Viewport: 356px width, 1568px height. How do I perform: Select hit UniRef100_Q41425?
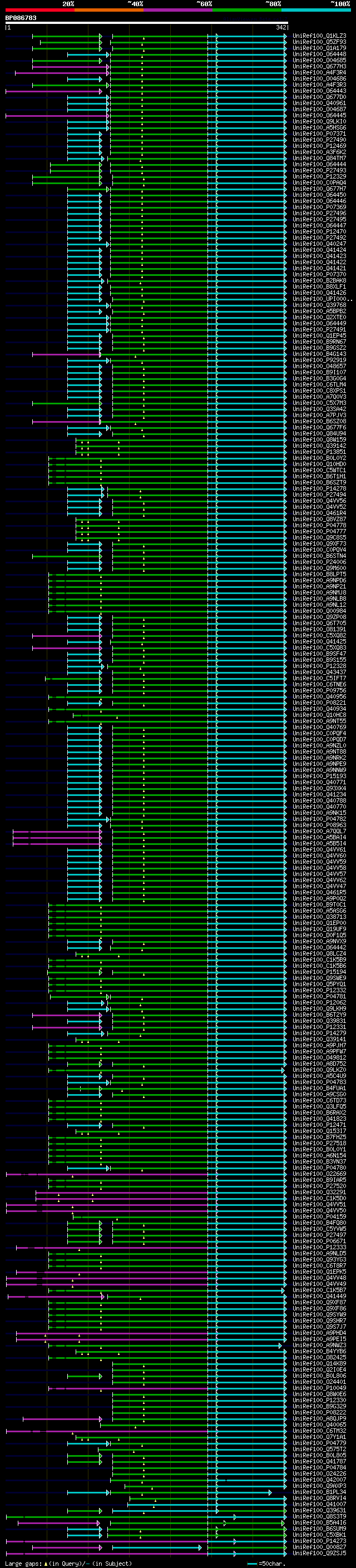pos(319,641)
